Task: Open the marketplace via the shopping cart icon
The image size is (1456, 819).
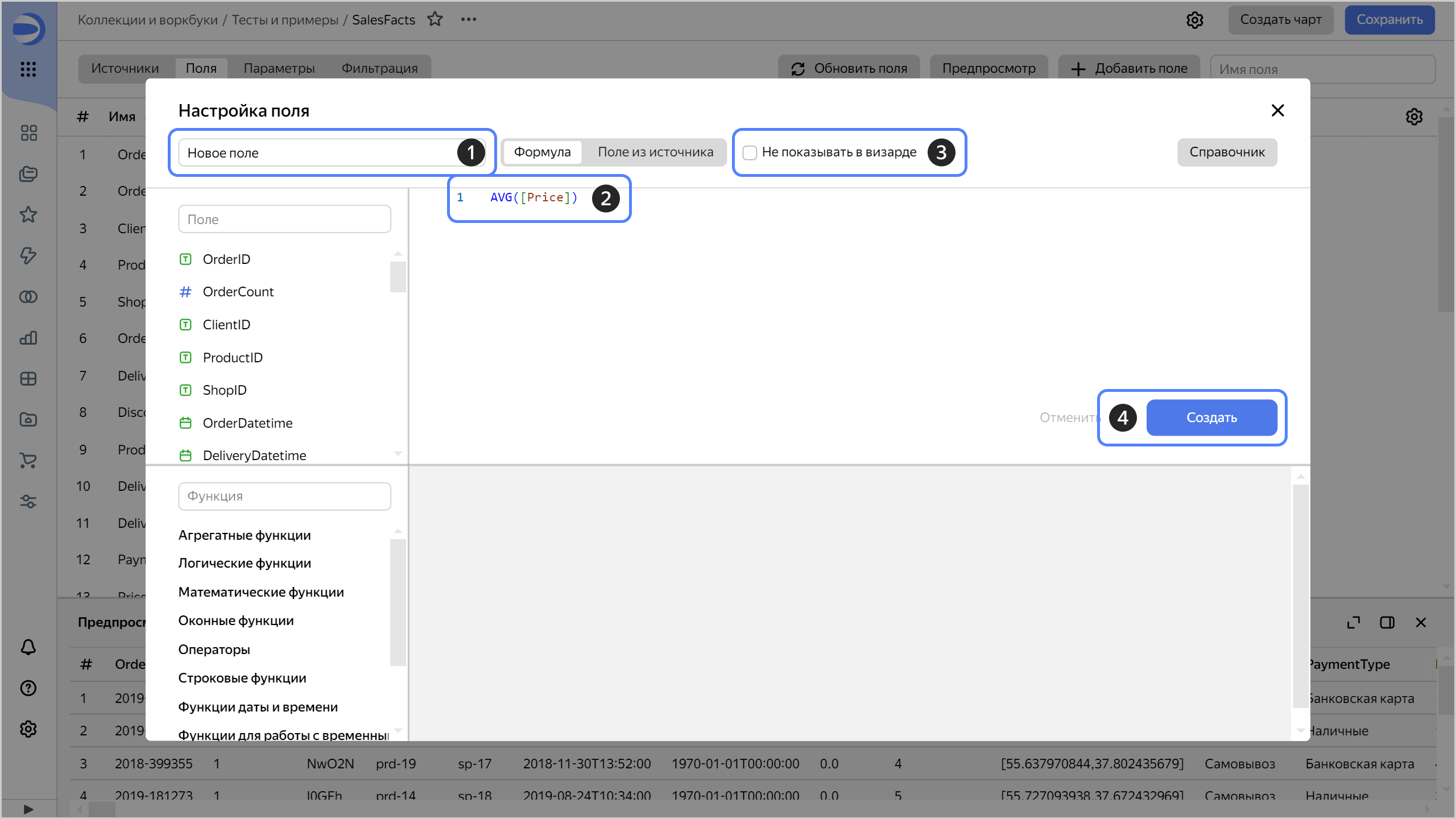Action: (x=28, y=461)
